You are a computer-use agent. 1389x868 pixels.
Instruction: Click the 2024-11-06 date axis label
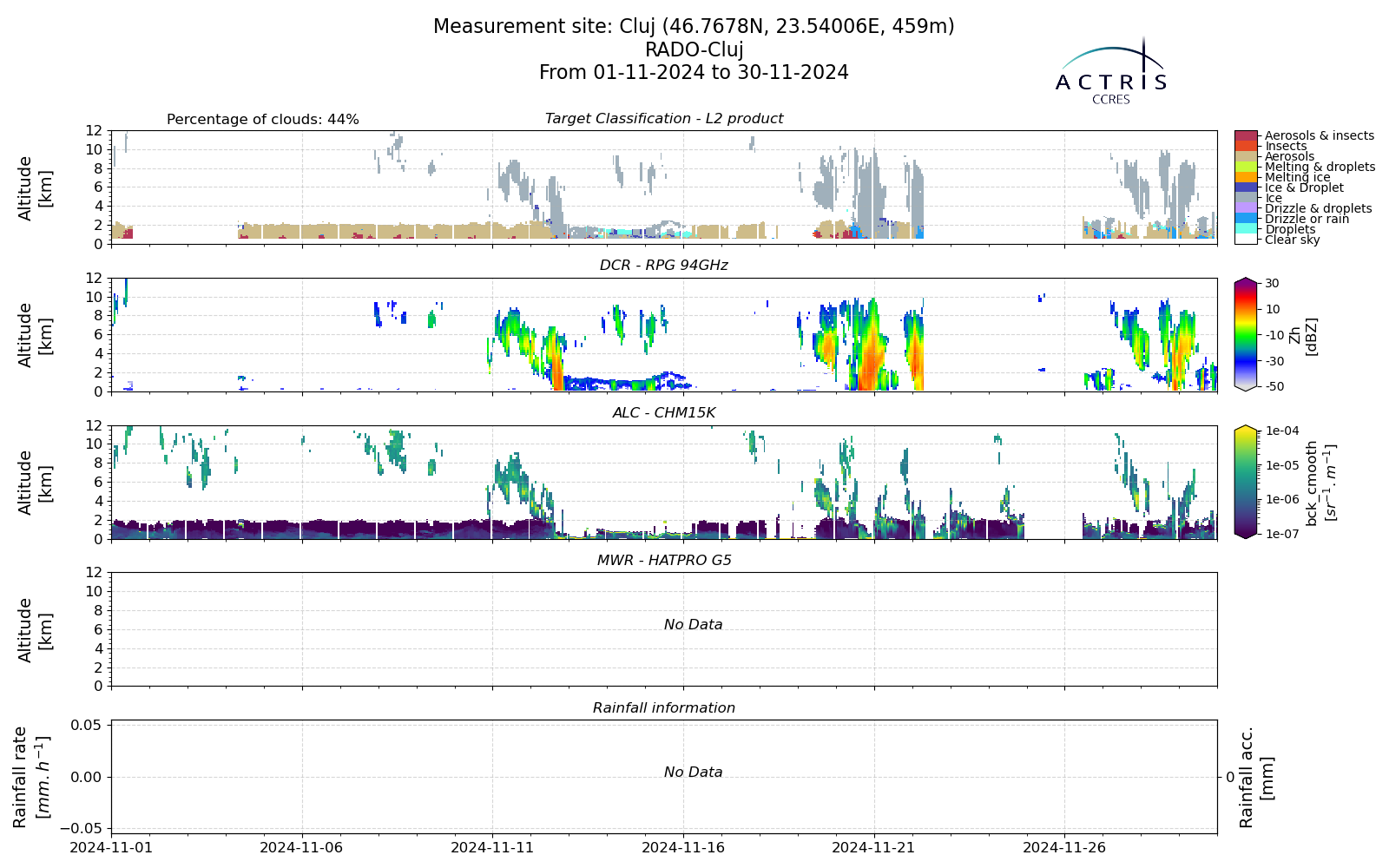[302, 847]
